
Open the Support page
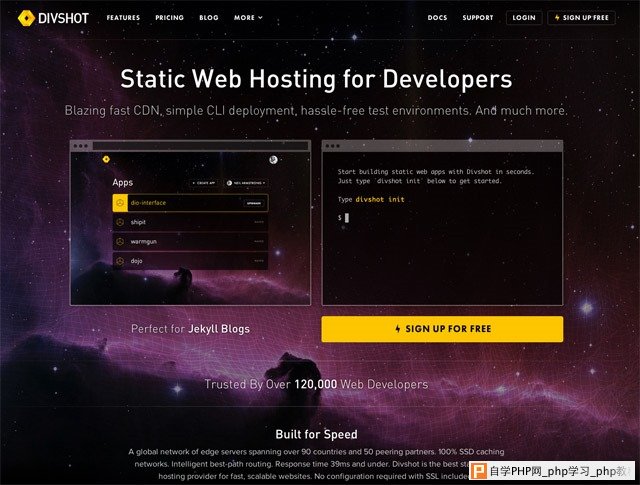click(478, 18)
